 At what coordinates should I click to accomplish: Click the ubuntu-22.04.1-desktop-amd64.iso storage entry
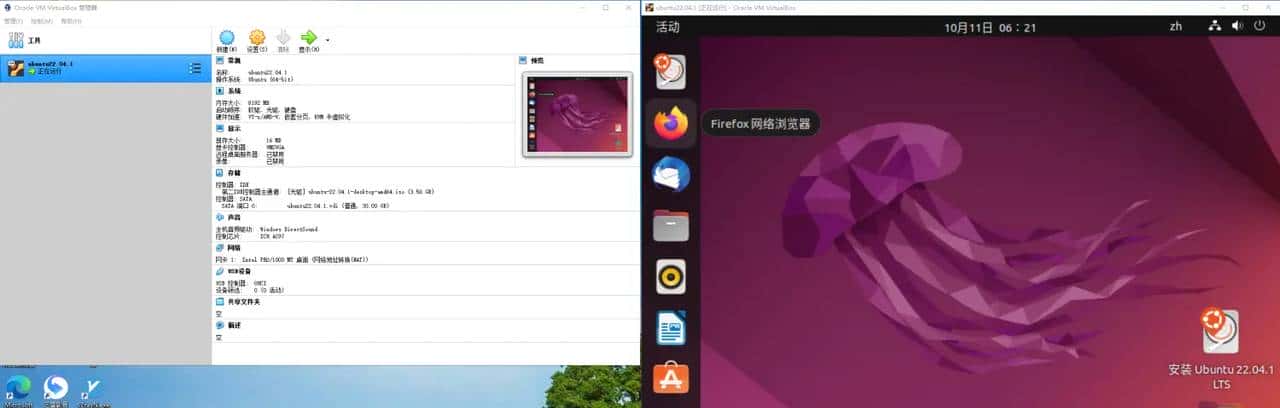pos(361,191)
